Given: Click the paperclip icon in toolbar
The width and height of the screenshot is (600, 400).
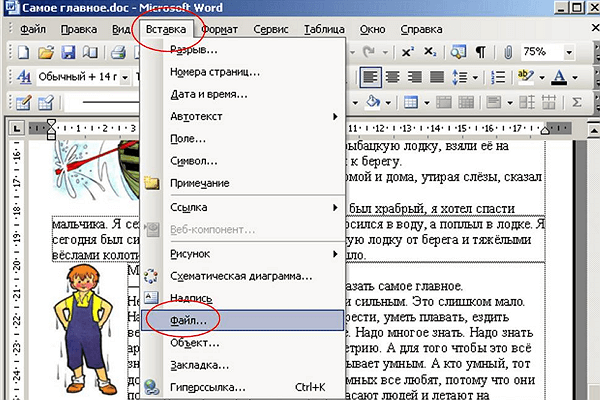Looking at the screenshot, I should [x=508, y=52].
